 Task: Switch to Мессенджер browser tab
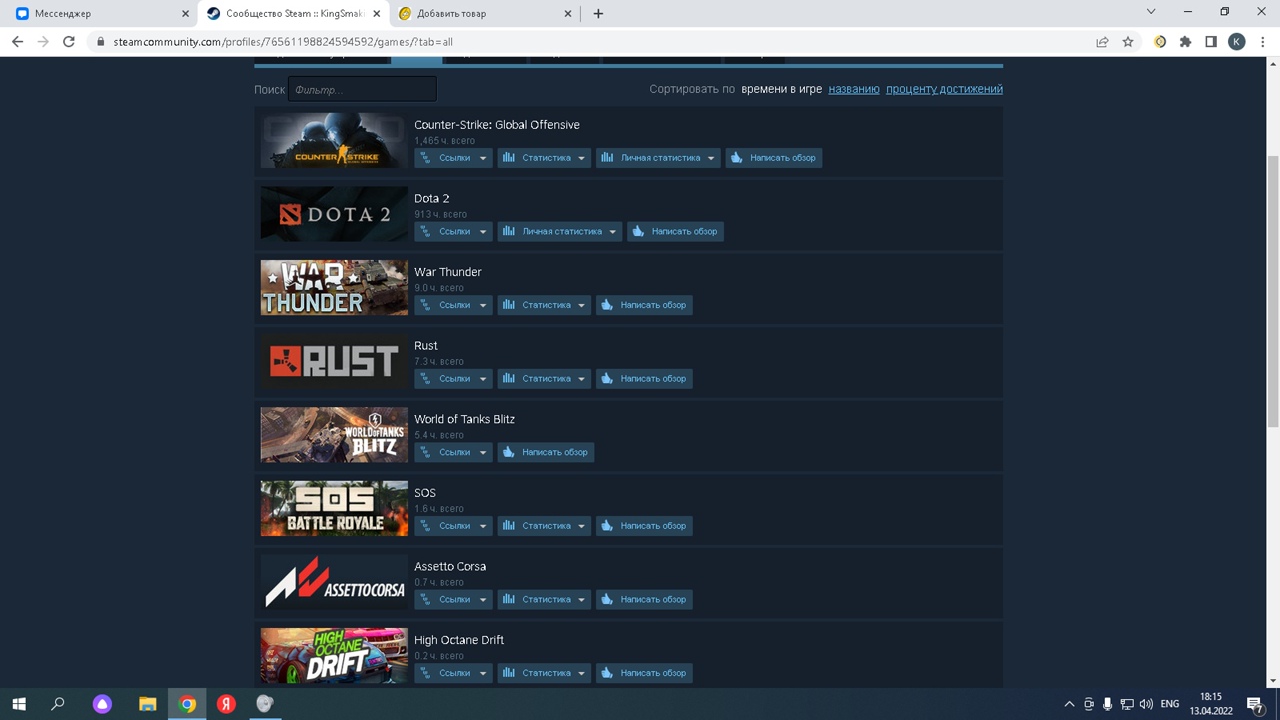coord(100,14)
